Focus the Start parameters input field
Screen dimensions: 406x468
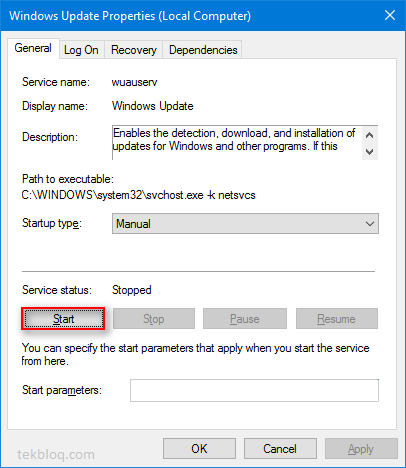[254, 390]
